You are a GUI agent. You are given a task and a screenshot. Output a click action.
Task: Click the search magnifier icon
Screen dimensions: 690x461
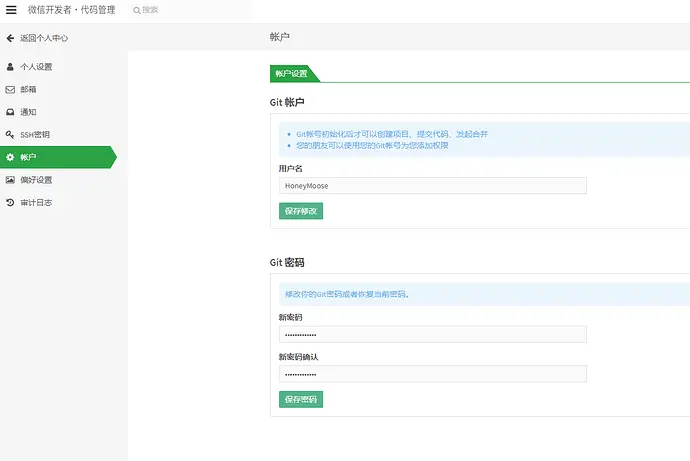[136, 10]
